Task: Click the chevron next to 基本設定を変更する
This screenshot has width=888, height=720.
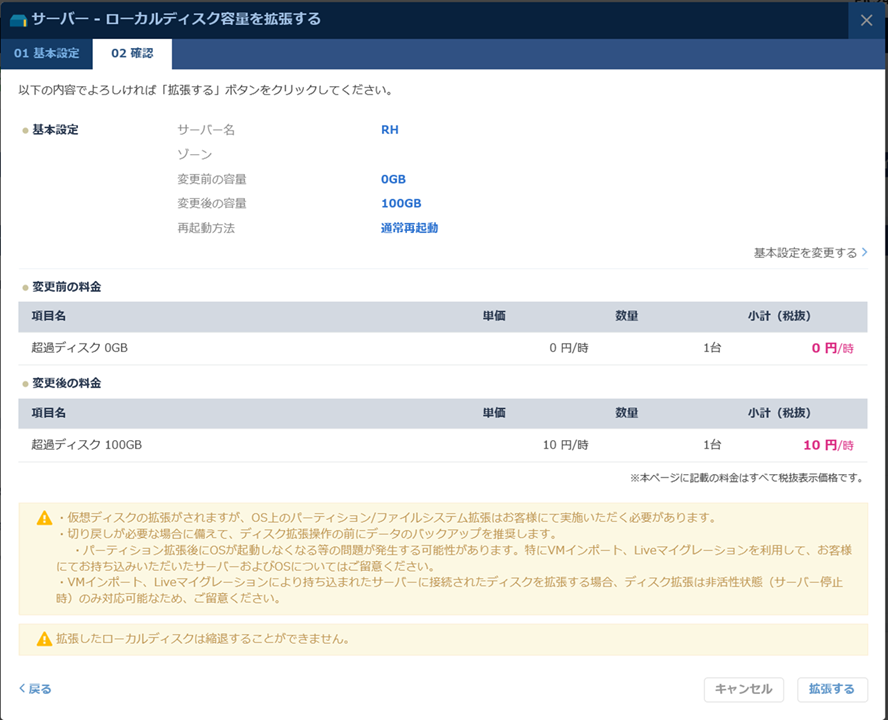Action: (x=864, y=252)
